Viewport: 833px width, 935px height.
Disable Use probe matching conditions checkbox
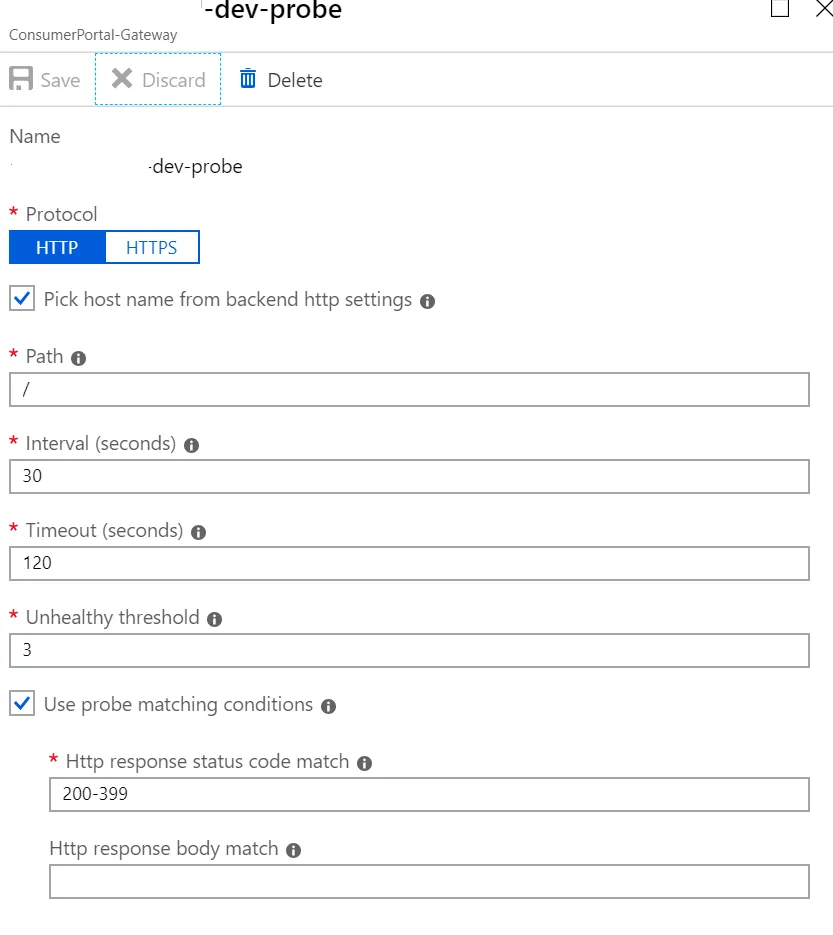[x=22, y=703]
